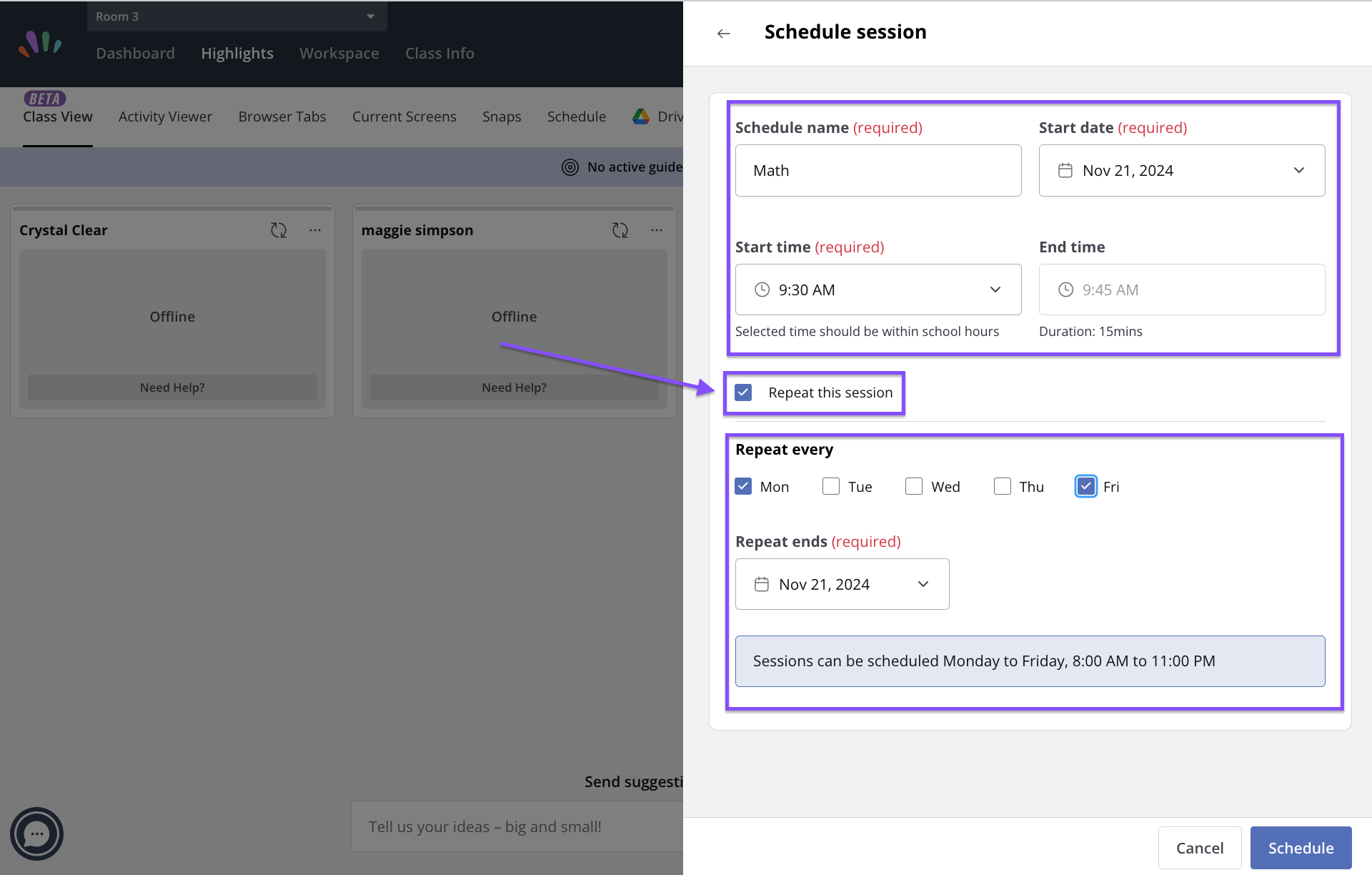Click the Crystal Clear student name
This screenshot has width=1372, height=875.
pyautogui.click(x=64, y=230)
